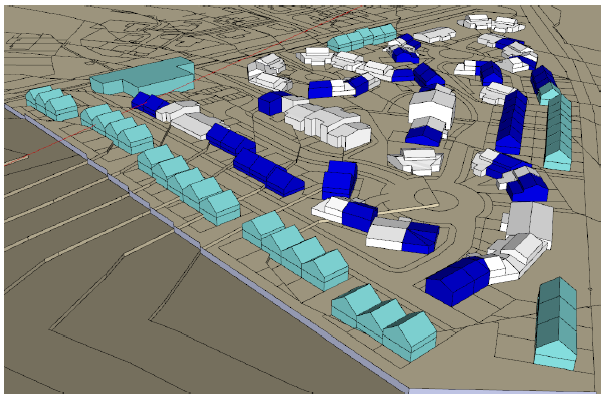The width and height of the screenshot is (605, 399).
Task: Pick the circular cul-de-sac outline in the center
Action: coord(436,201)
